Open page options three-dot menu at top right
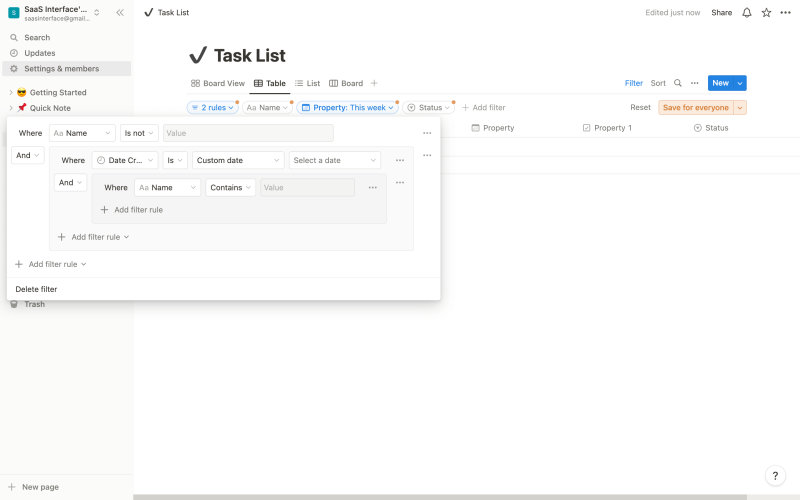This screenshot has width=800, height=500. tap(786, 13)
